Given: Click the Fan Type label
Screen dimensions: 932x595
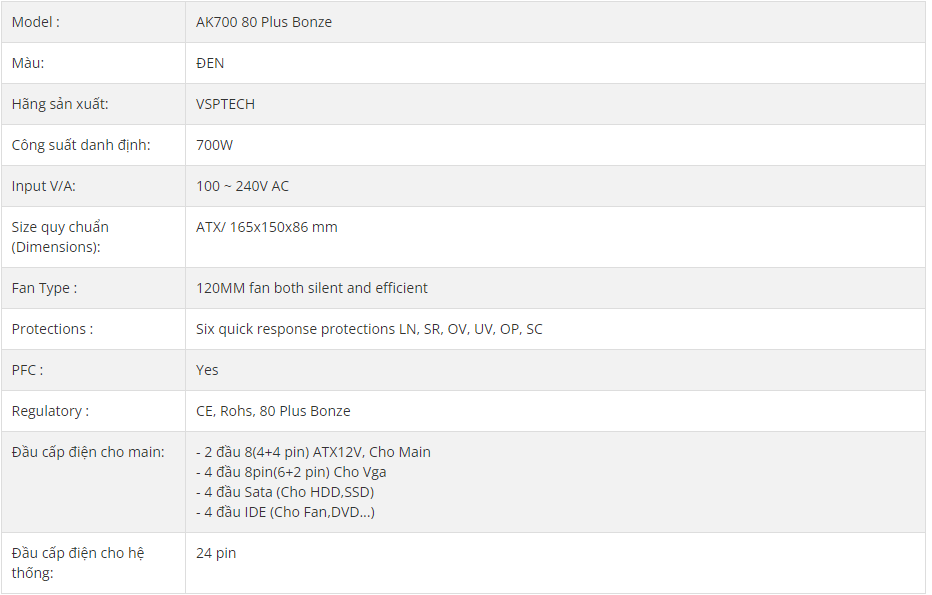Looking at the screenshot, I should [x=45, y=288].
